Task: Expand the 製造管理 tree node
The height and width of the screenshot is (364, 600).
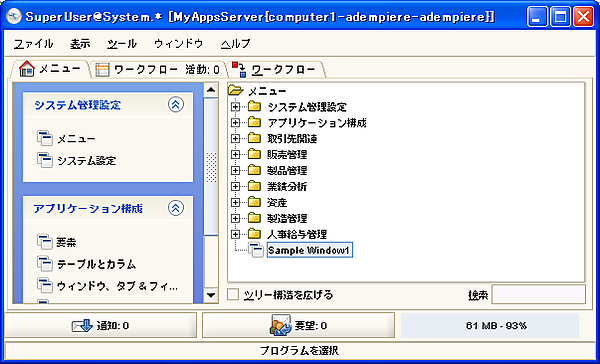Action: [236, 218]
